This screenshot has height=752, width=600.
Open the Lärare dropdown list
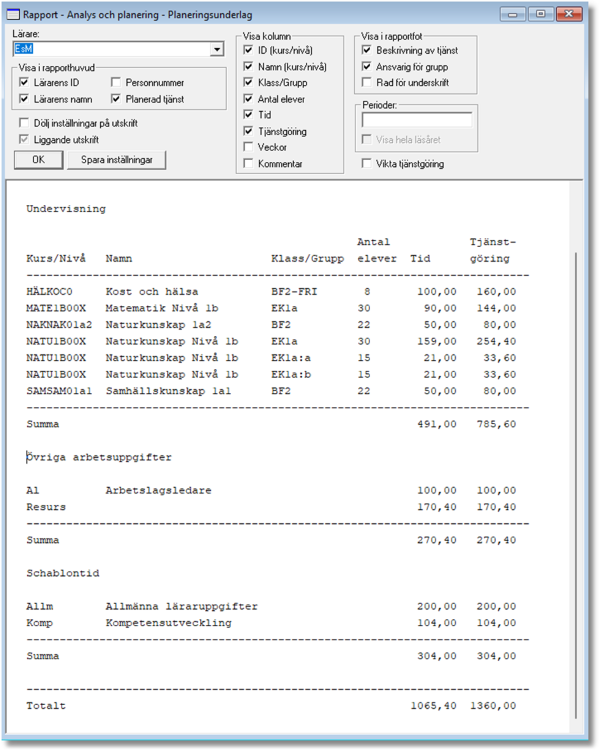click(217, 49)
